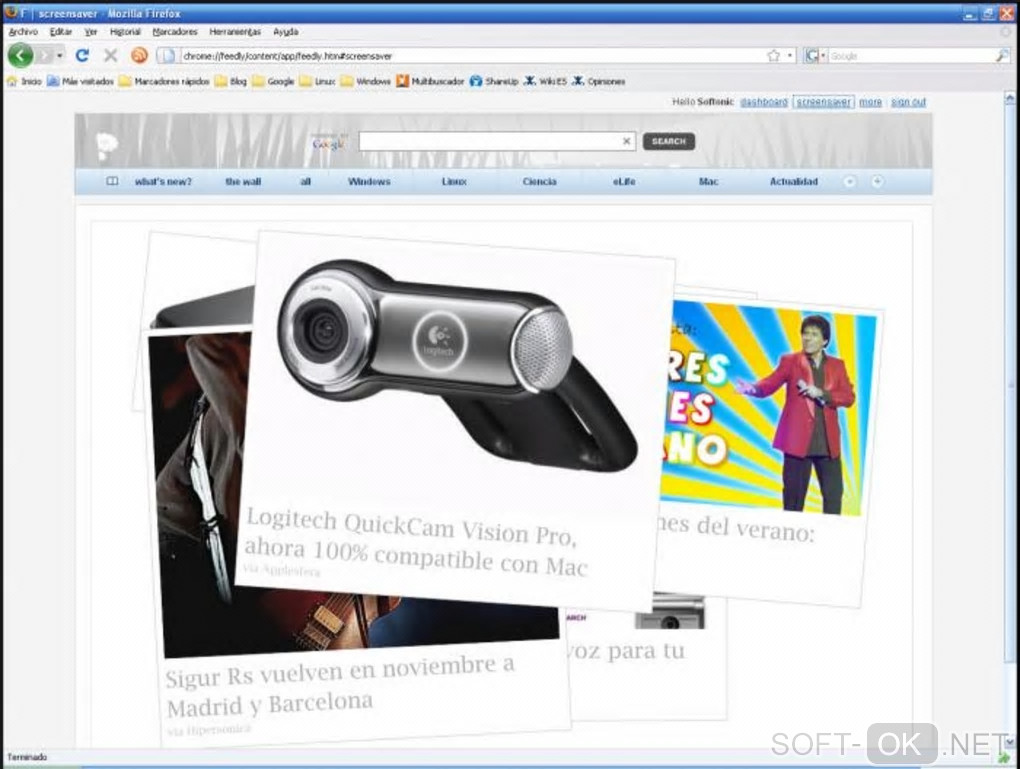This screenshot has height=769, width=1020.
Task: Click inside the feedly search text field
Action: pos(489,141)
